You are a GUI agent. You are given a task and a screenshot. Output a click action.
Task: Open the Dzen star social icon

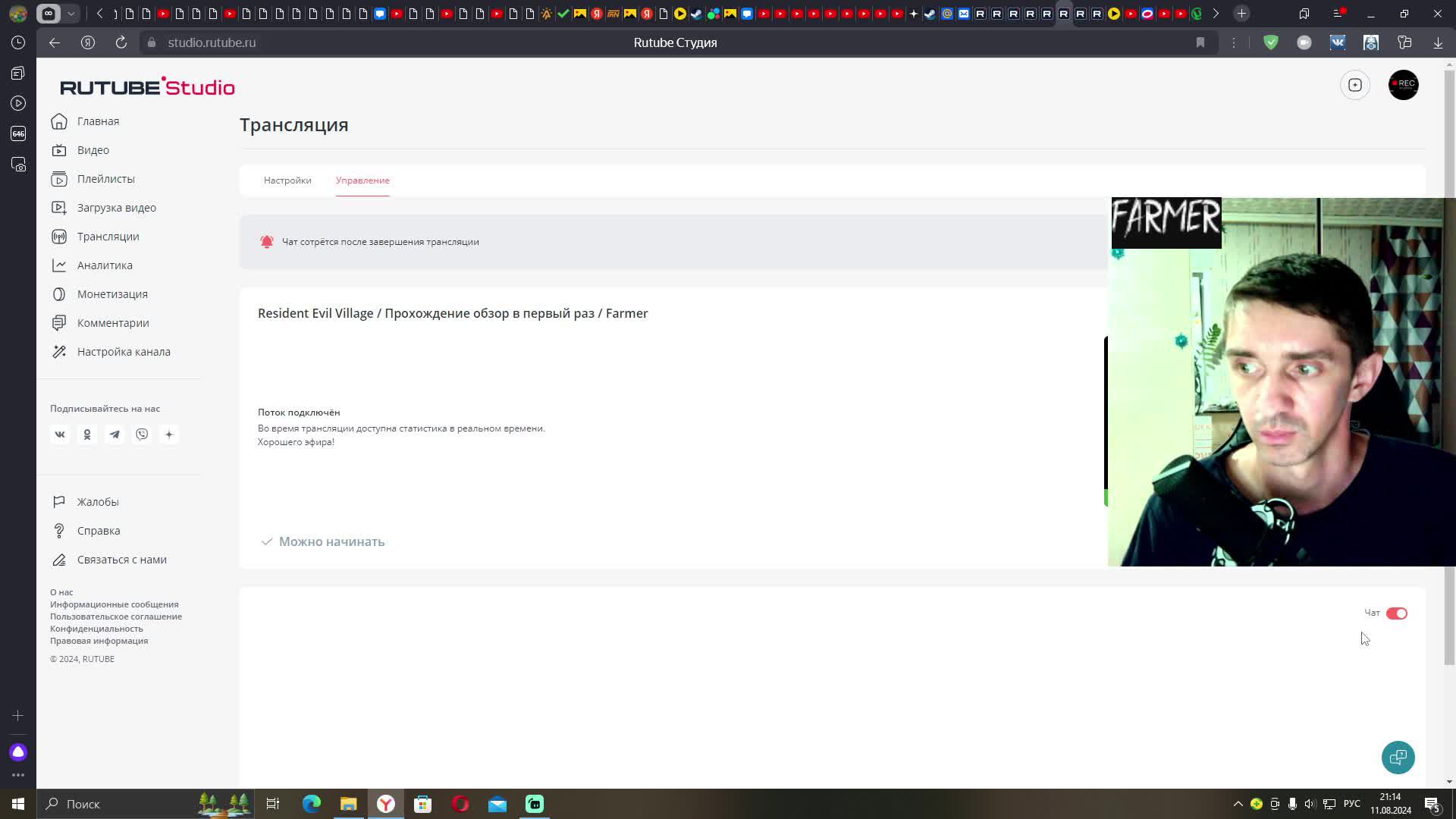coord(169,435)
